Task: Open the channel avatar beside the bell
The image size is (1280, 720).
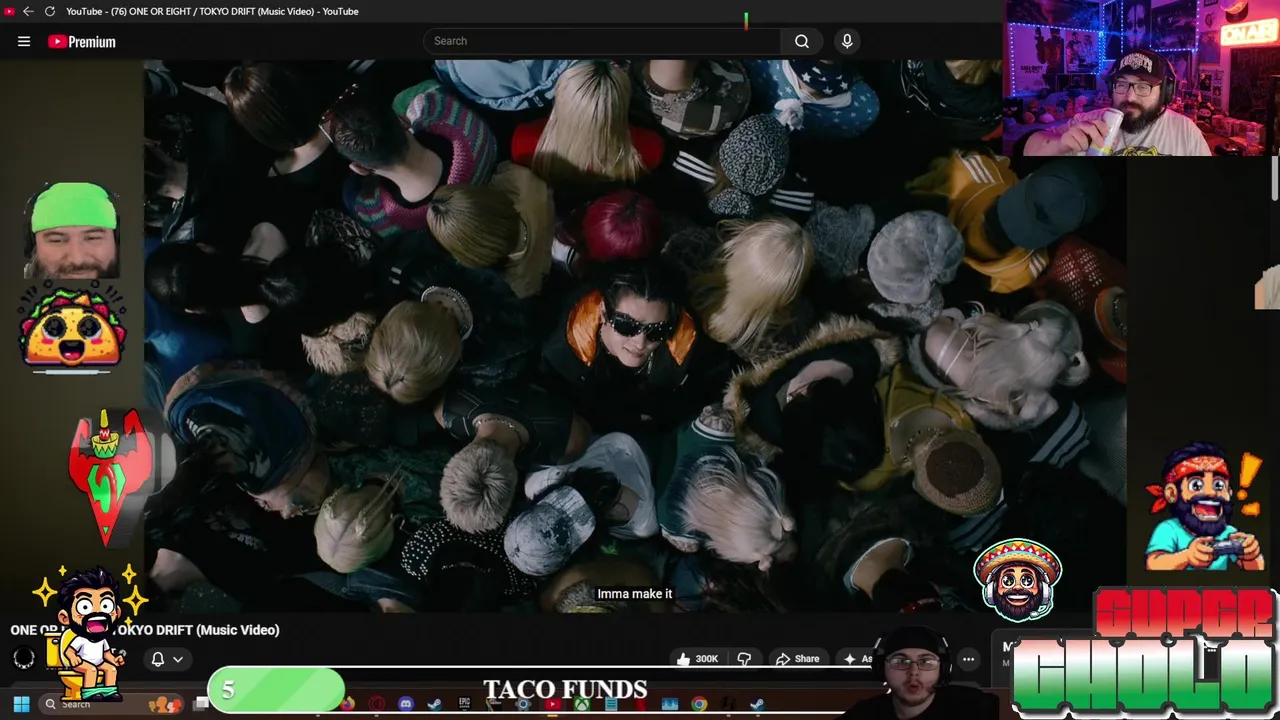Action: click(x=24, y=658)
